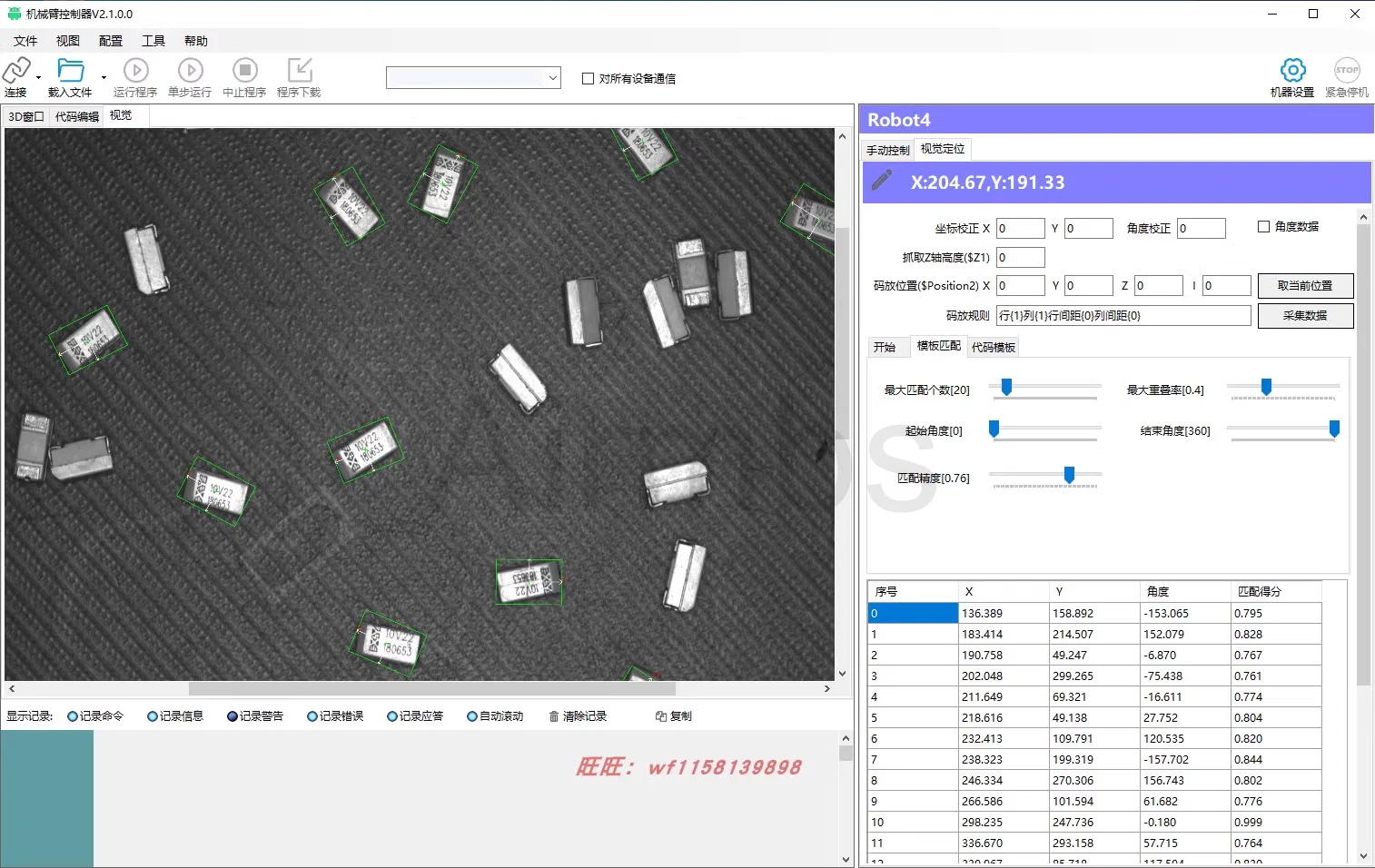Toggle the 角度数据 checkbox
Image resolution: width=1375 pixels, height=868 pixels.
click(1263, 227)
